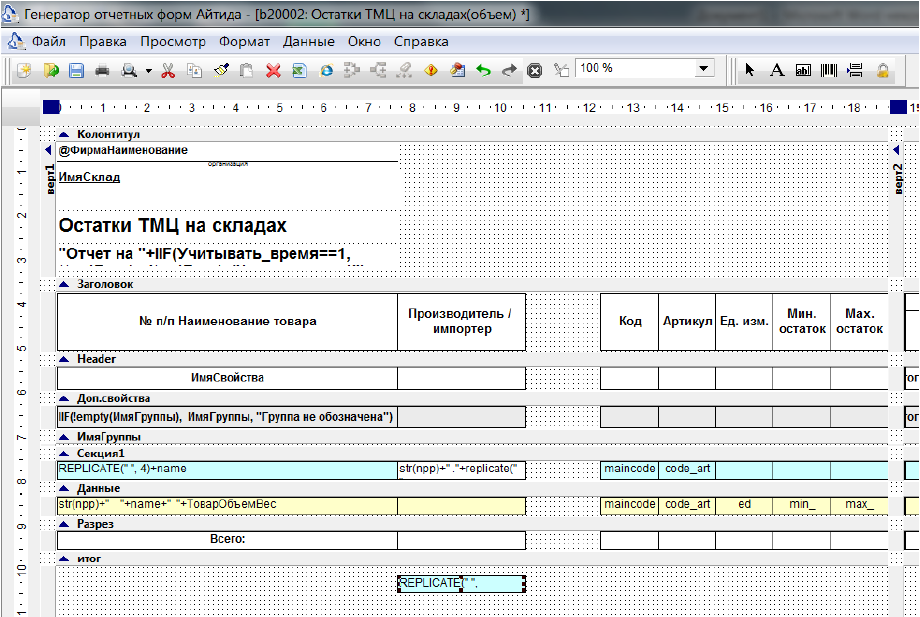Image resolution: width=920 pixels, height=617 pixels.
Task: Click the left blue ruler margin marker
Action: 51,107
